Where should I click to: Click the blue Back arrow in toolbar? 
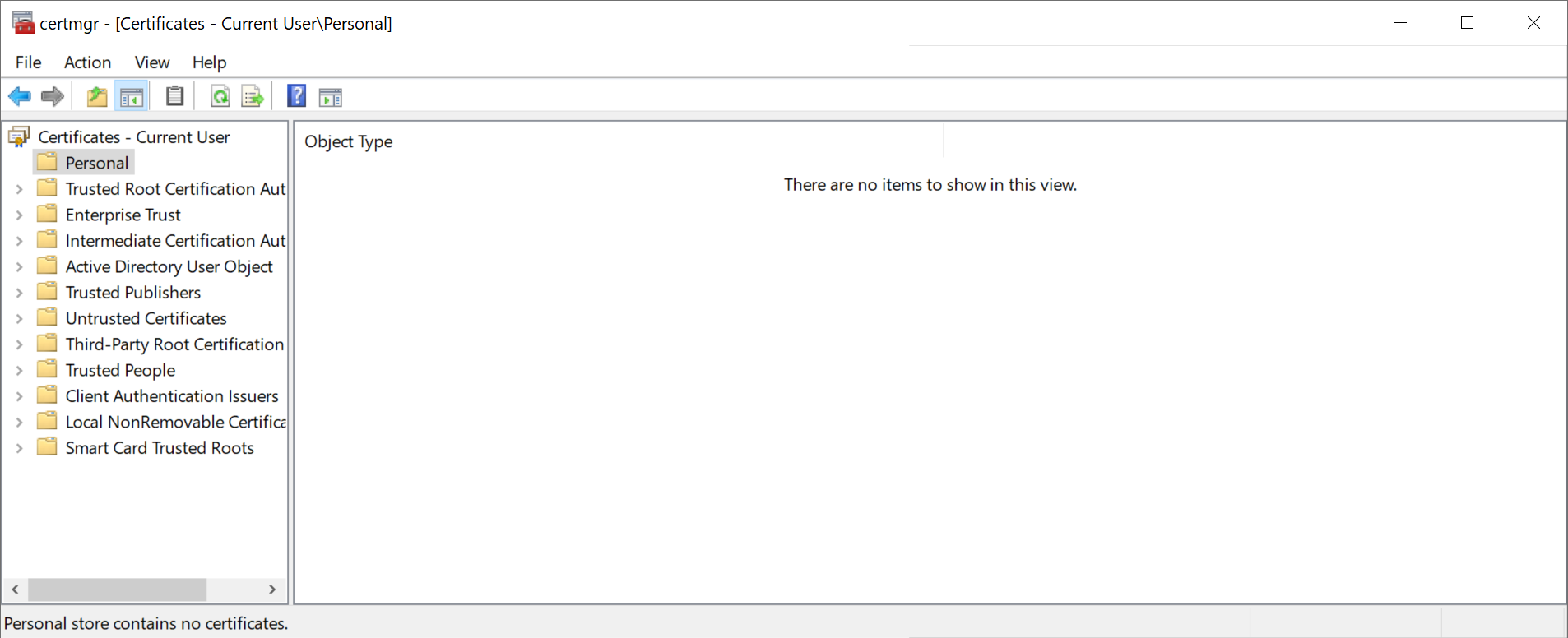pyautogui.click(x=20, y=97)
